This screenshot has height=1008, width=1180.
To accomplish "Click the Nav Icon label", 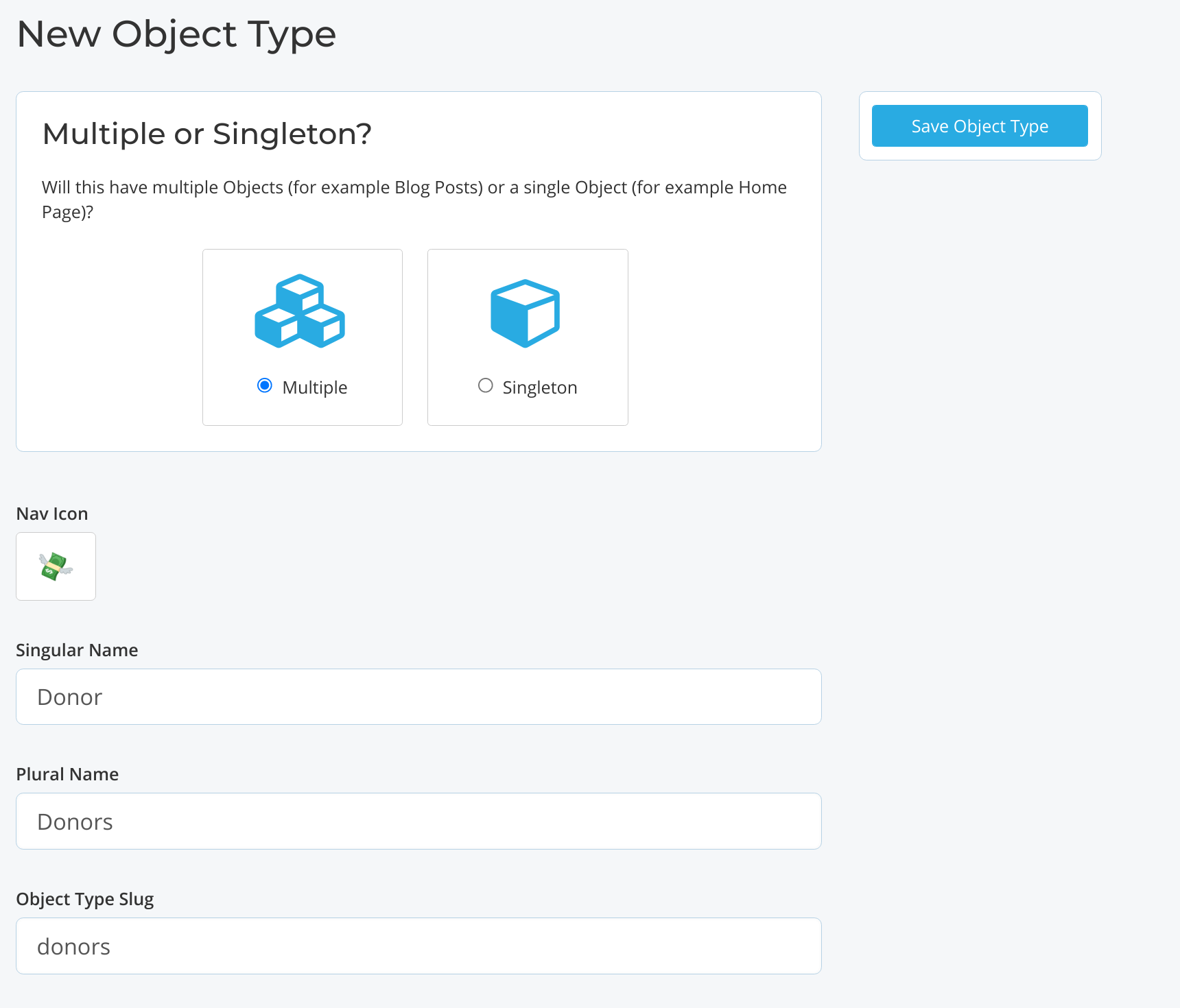I will [52, 514].
